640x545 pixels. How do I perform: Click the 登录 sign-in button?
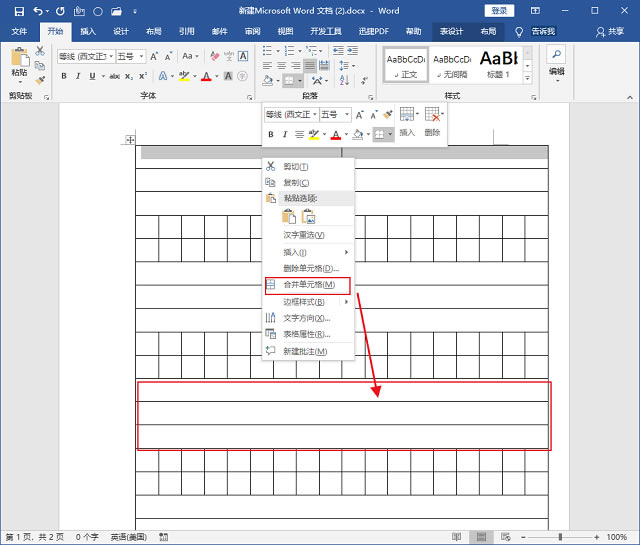(x=498, y=11)
